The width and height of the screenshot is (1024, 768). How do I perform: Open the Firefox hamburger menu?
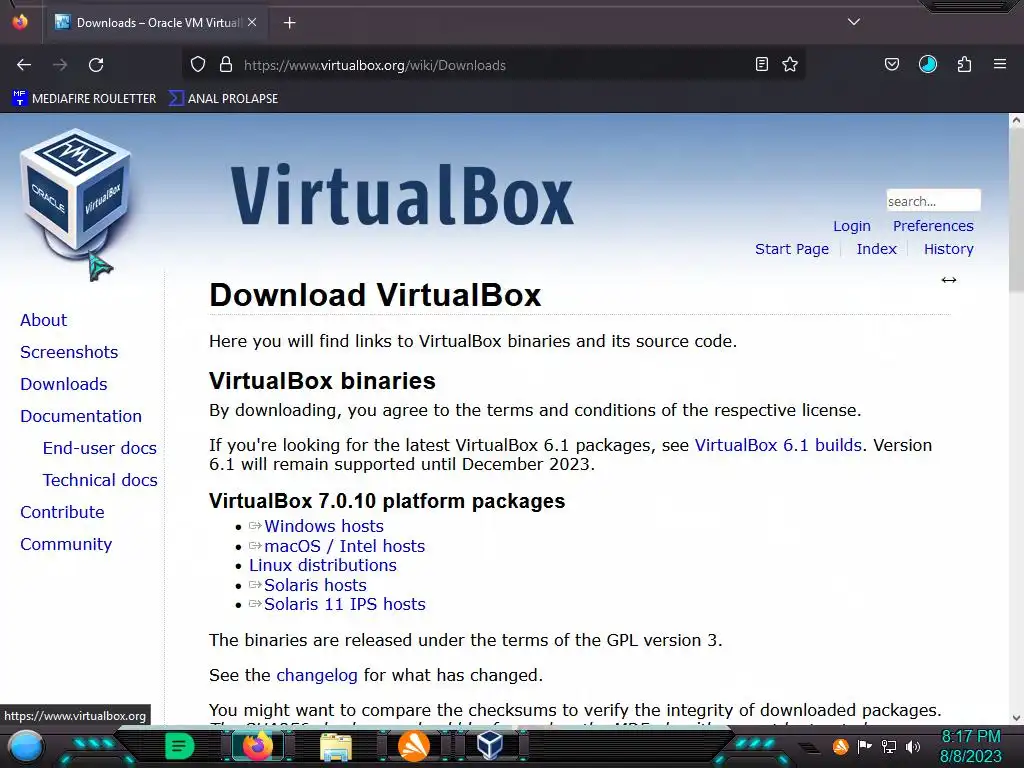point(1000,64)
